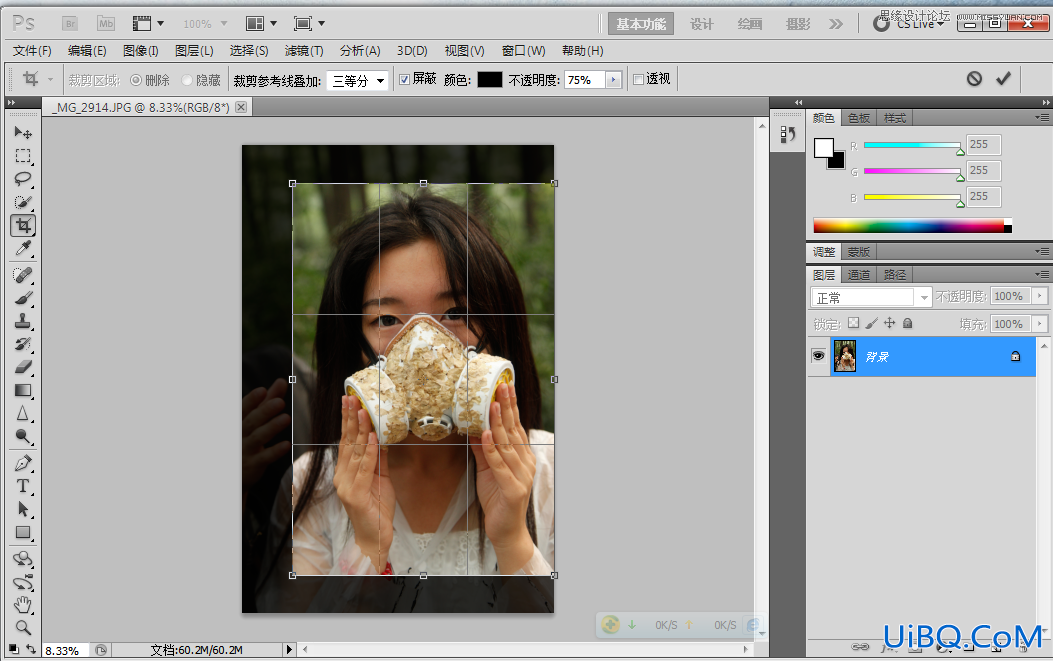This screenshot has width=1053, height=661.
Task: Open the 图像(I) menu
Action: coord(140,50)
